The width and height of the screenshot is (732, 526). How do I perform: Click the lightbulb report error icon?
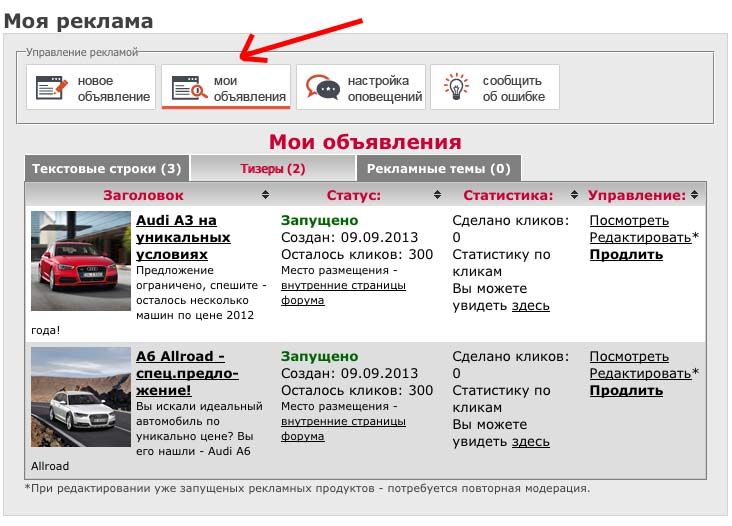pos(456,87)
